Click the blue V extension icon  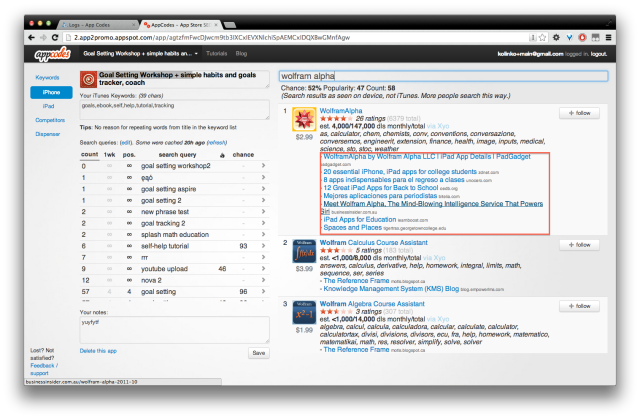click(569, 38)
